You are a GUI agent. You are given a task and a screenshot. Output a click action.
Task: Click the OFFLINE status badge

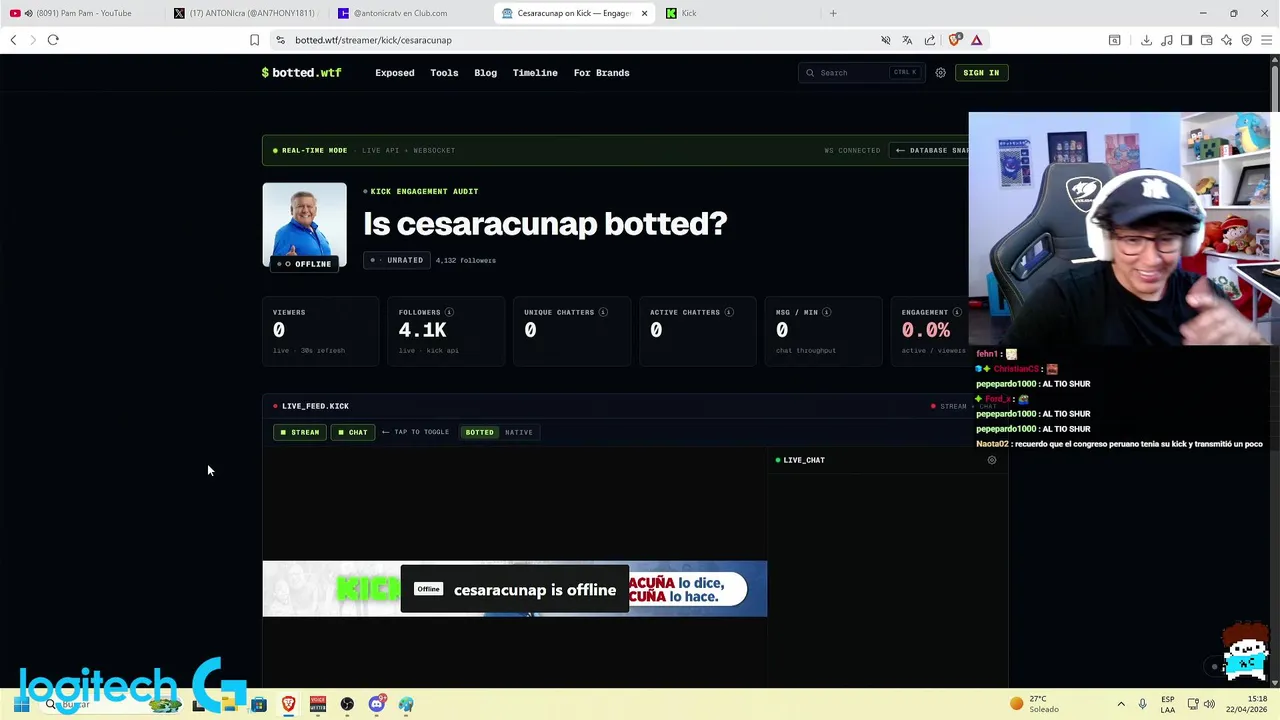(305, 264)
